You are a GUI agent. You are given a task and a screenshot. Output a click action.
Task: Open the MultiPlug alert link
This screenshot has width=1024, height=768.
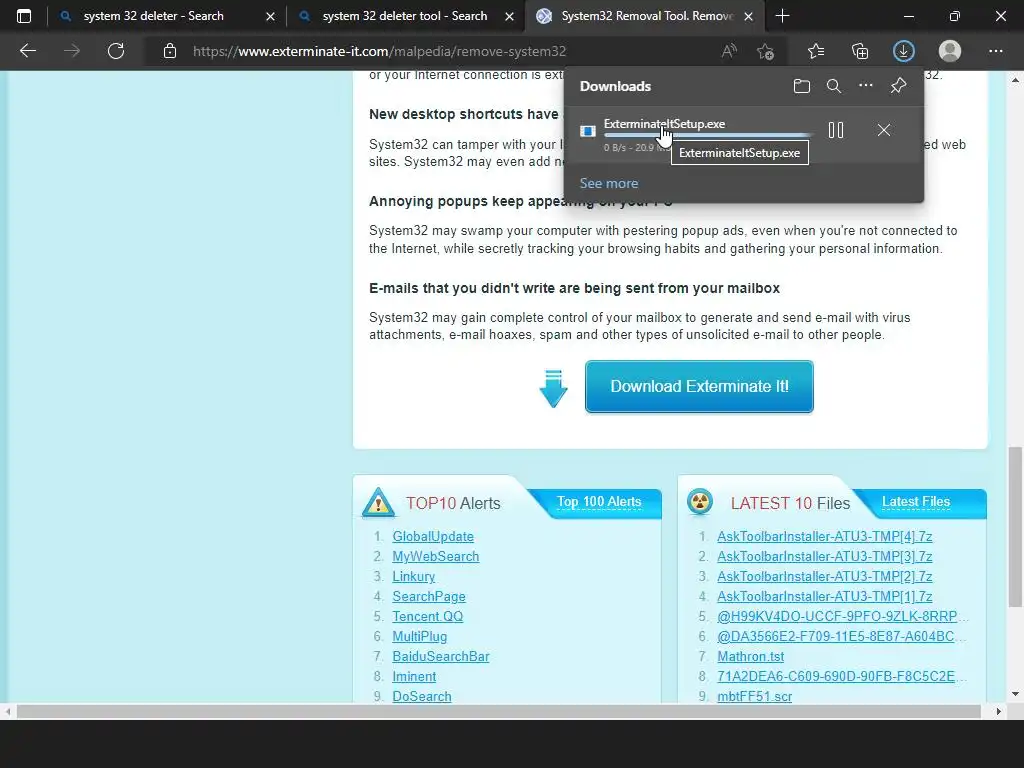419,637
